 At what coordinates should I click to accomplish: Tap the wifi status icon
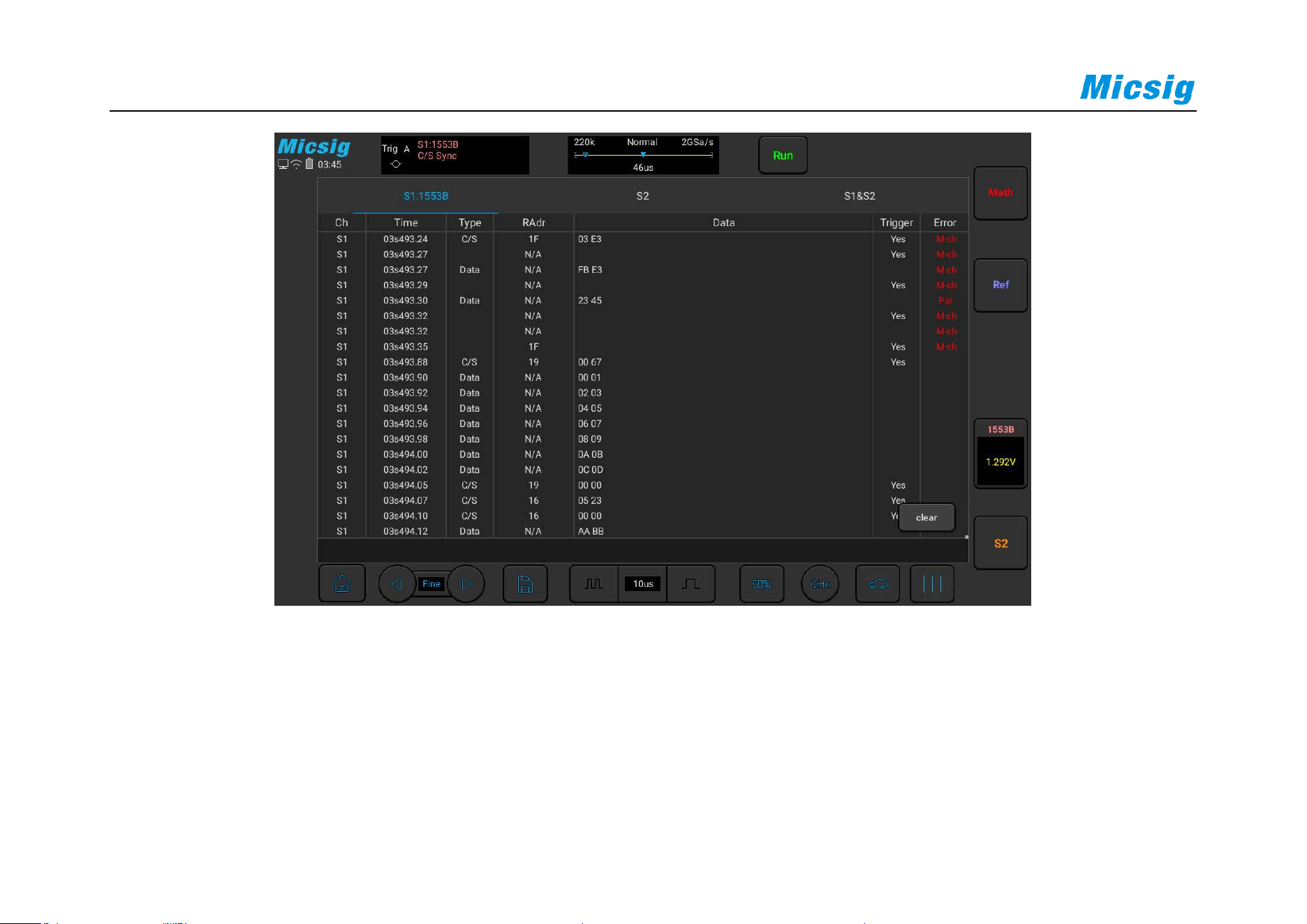(x=296, y=165)
